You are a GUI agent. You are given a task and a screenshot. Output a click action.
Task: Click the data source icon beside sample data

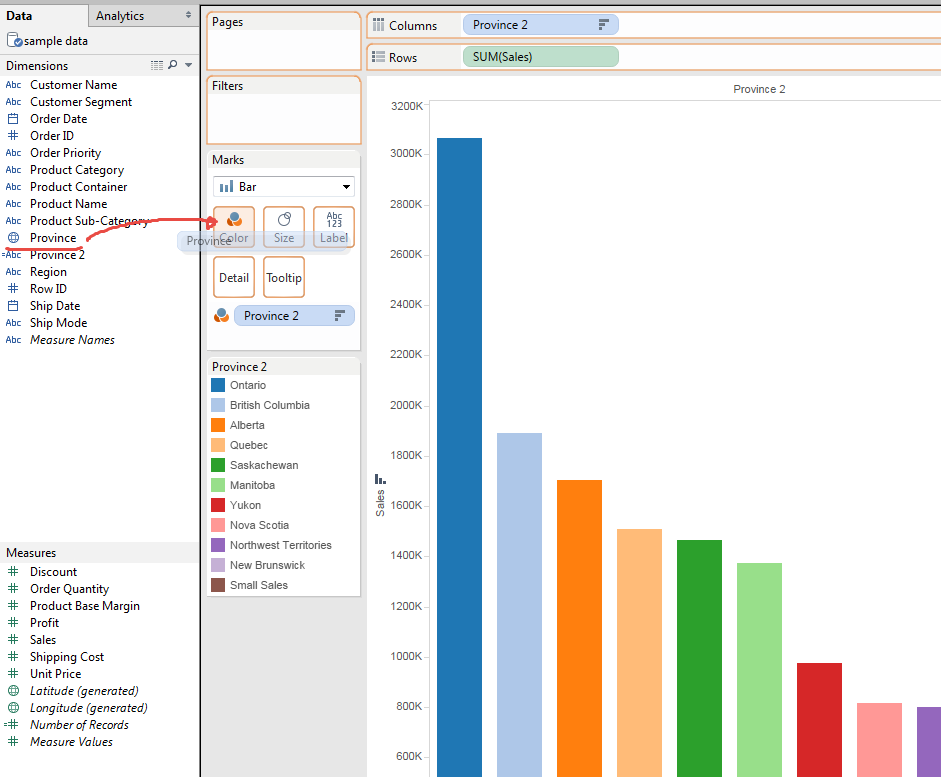(14, 40)
